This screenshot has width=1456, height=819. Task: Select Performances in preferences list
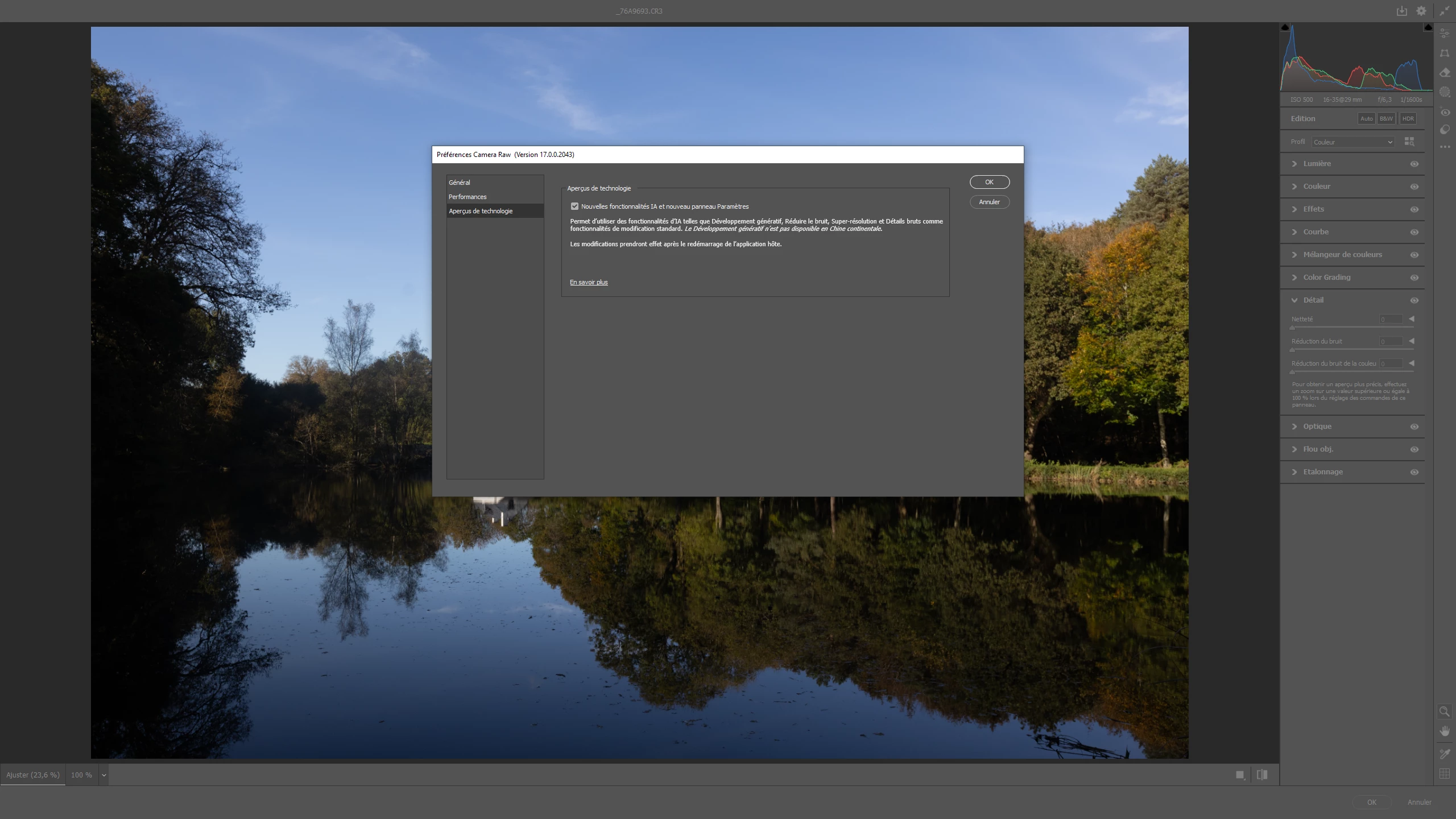click(468, 197)
